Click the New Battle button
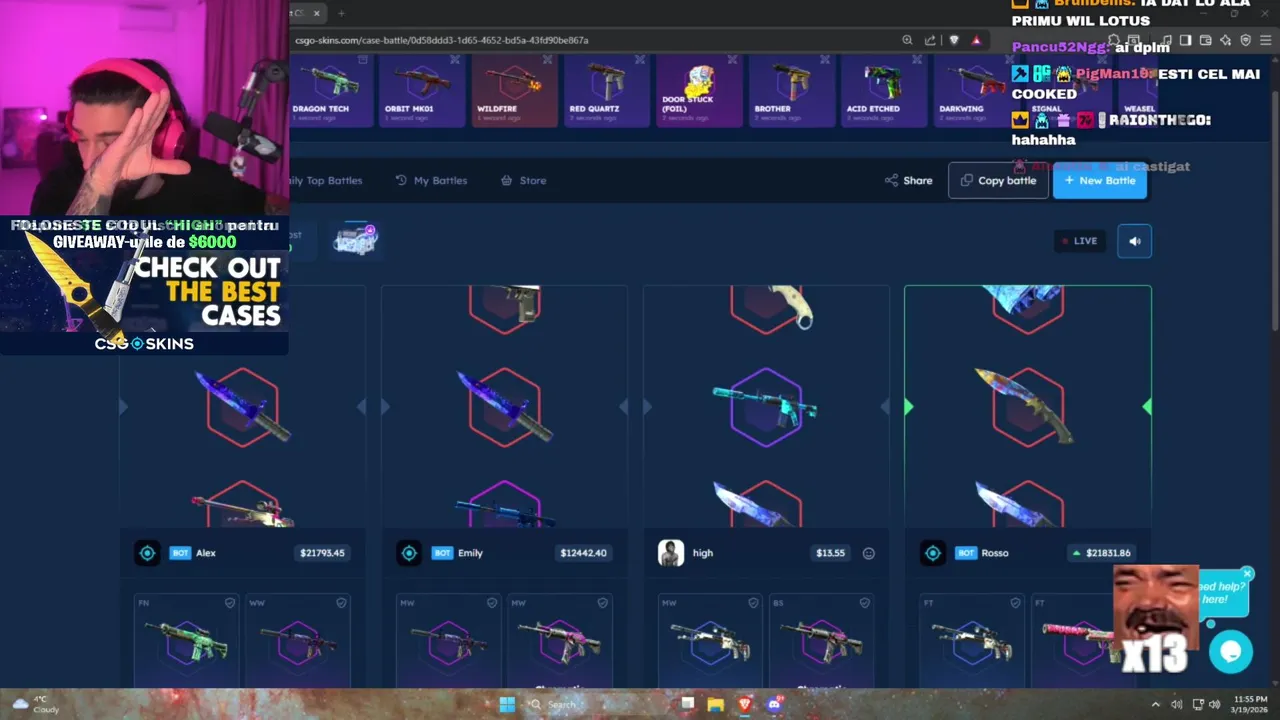 [x=1099, y=180]
